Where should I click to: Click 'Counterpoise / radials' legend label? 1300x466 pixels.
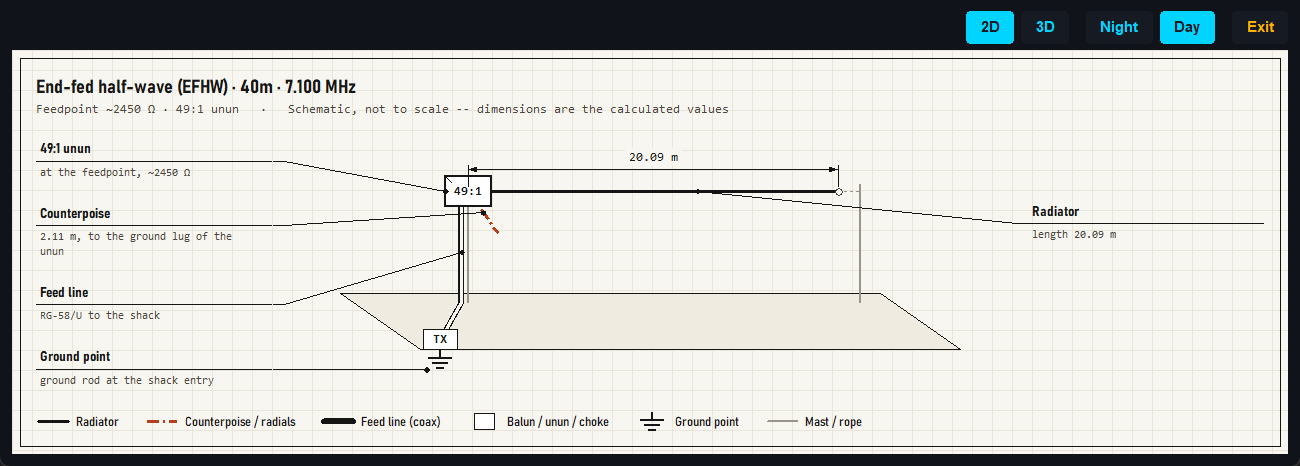240,422
